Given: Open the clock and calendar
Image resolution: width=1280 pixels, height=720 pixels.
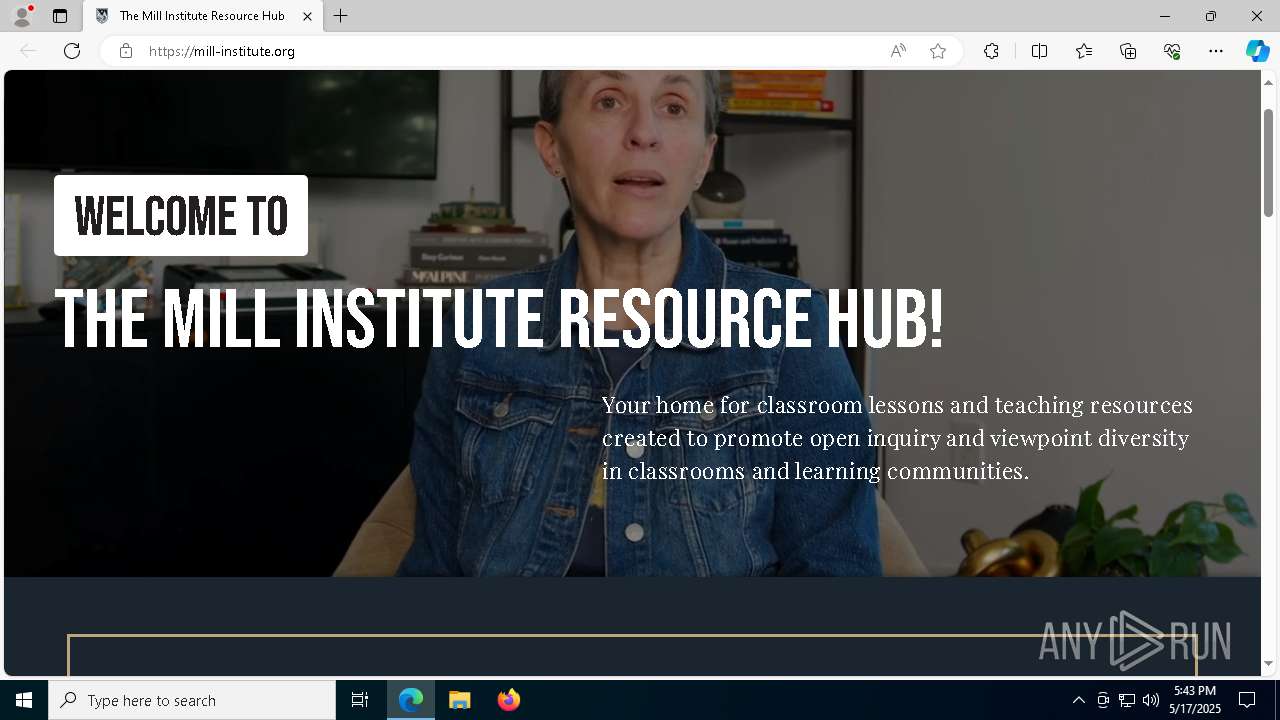Looking at the screenshot, I should [x=1195, y=700].
